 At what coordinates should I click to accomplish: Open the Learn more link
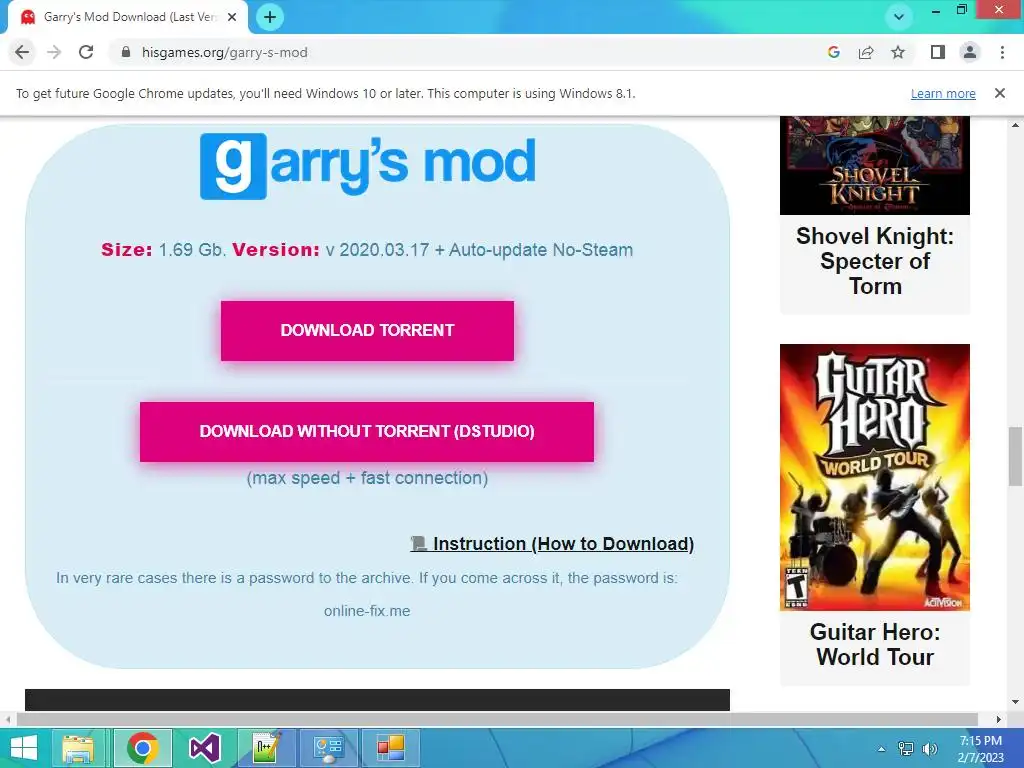(943, 93)
